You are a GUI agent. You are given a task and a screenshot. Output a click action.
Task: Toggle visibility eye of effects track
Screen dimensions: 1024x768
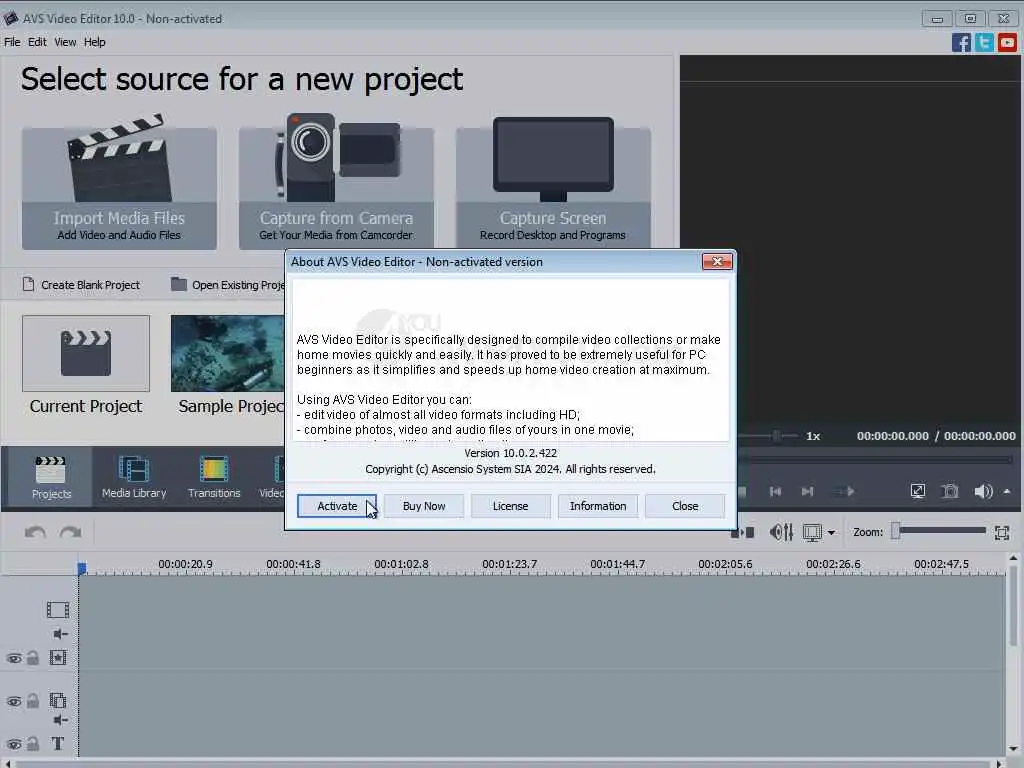(x=14, y=658)
